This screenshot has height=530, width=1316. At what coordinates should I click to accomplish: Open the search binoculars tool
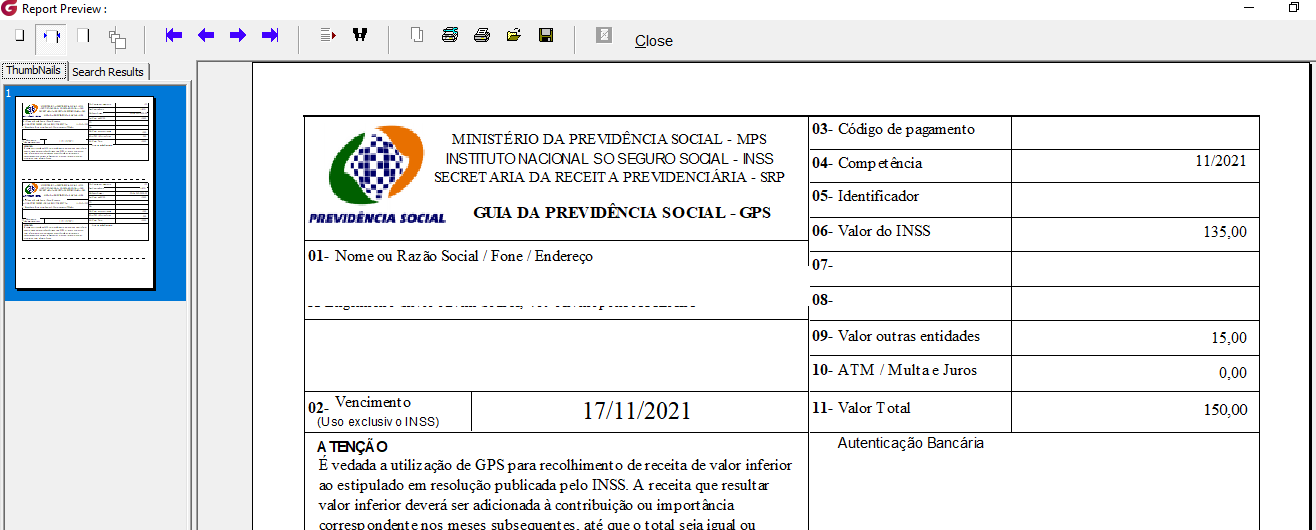click(x=360, y=35)
